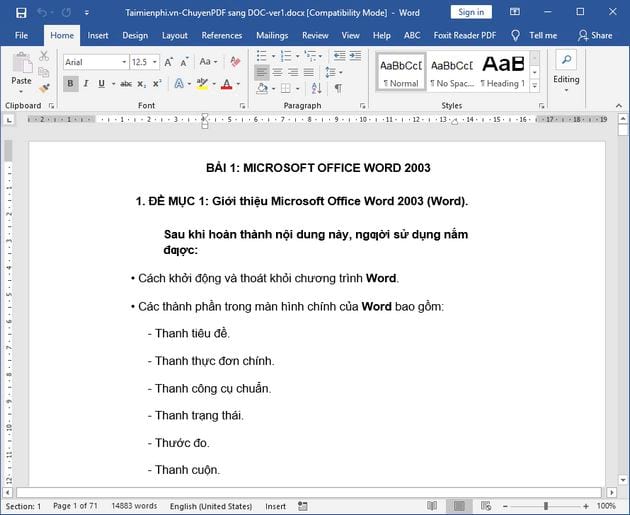Sort the text with the A-Z icon

click(x=316, y=88)
